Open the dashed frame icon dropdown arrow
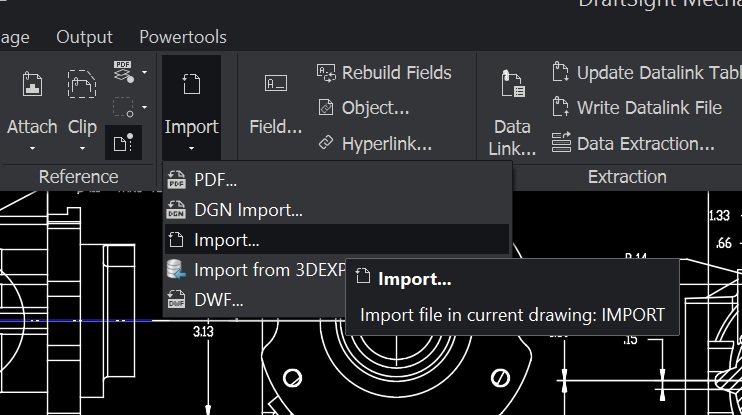Screen dimensions: 742x415 (144, 108)
